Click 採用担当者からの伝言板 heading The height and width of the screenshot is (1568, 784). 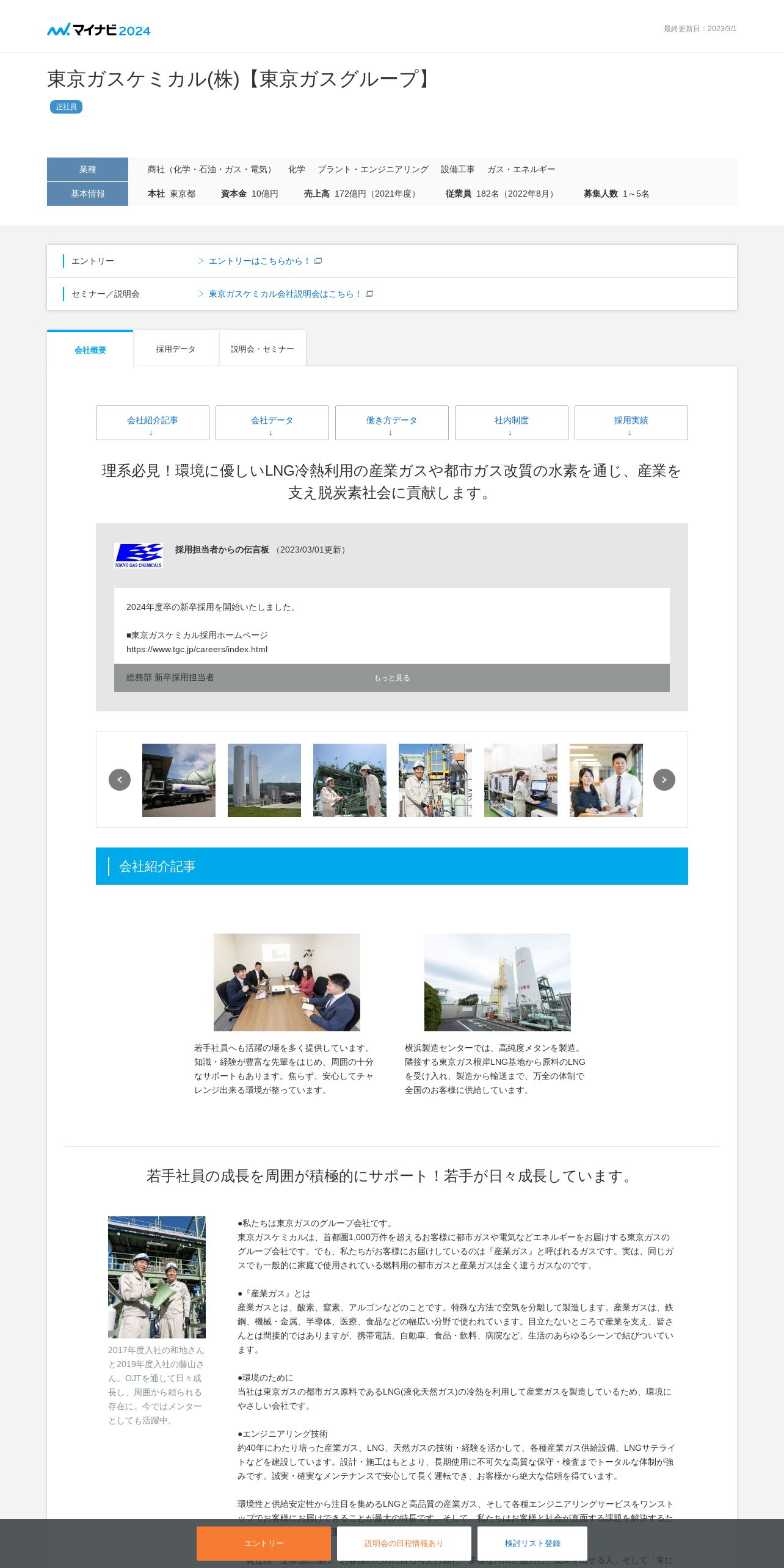(x=222, y=550)
